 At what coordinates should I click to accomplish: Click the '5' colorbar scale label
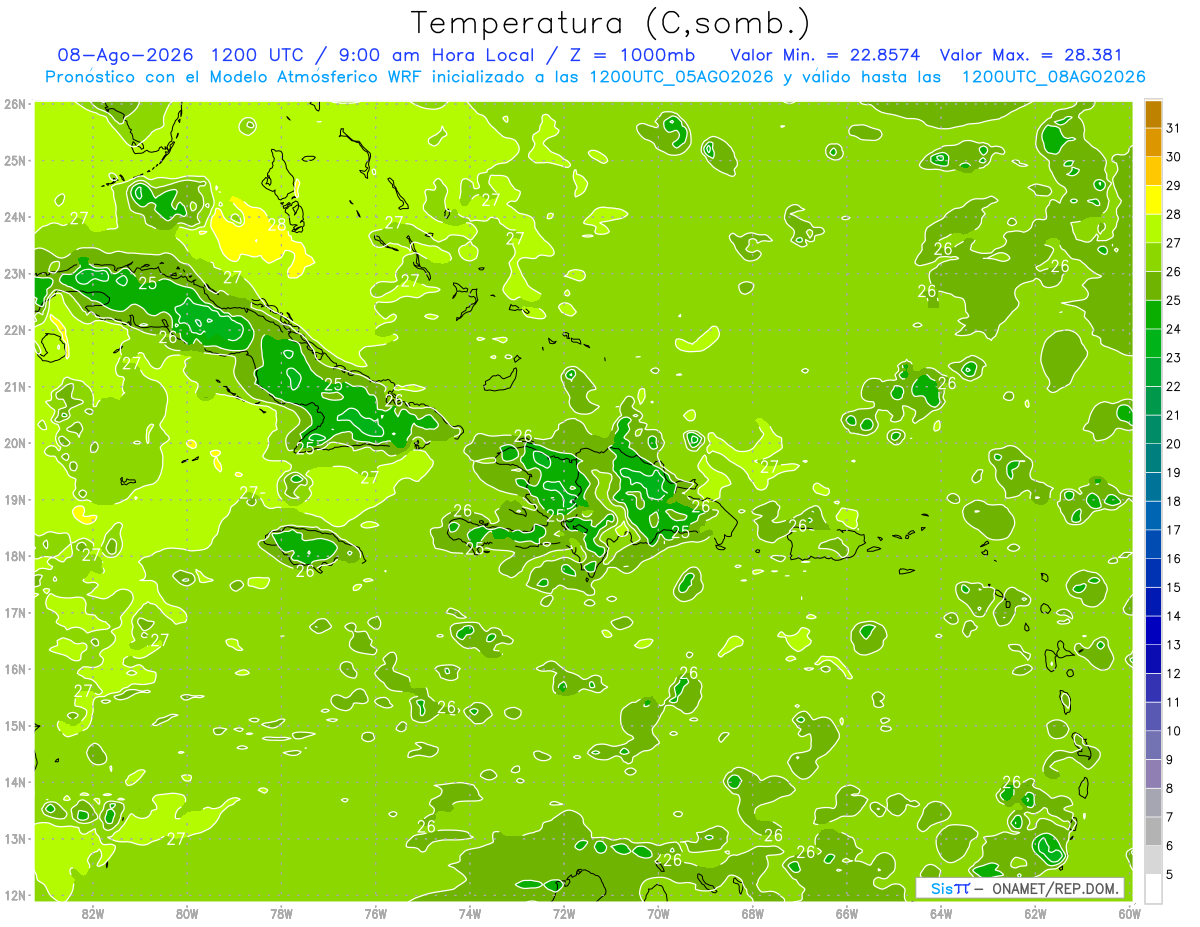pos(1170,874)
